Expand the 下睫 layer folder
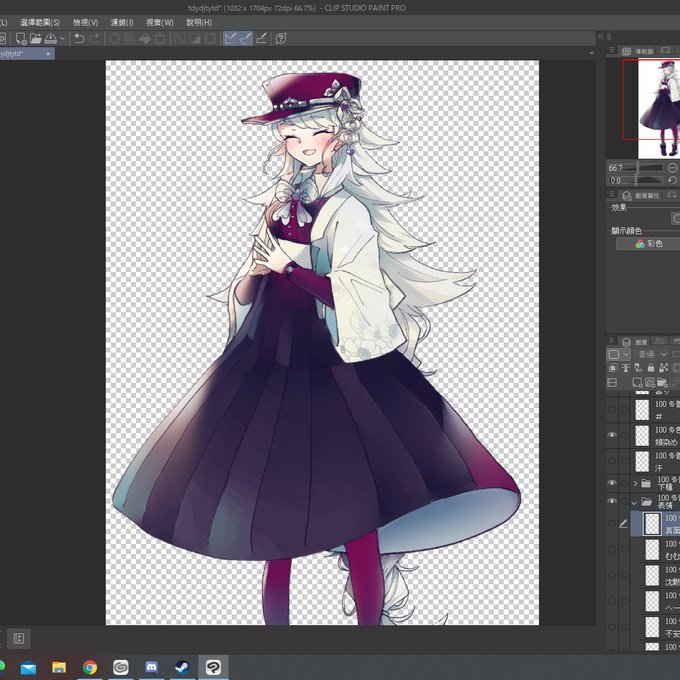The height and width of the screenshot is (680, 680). (635, 483)
